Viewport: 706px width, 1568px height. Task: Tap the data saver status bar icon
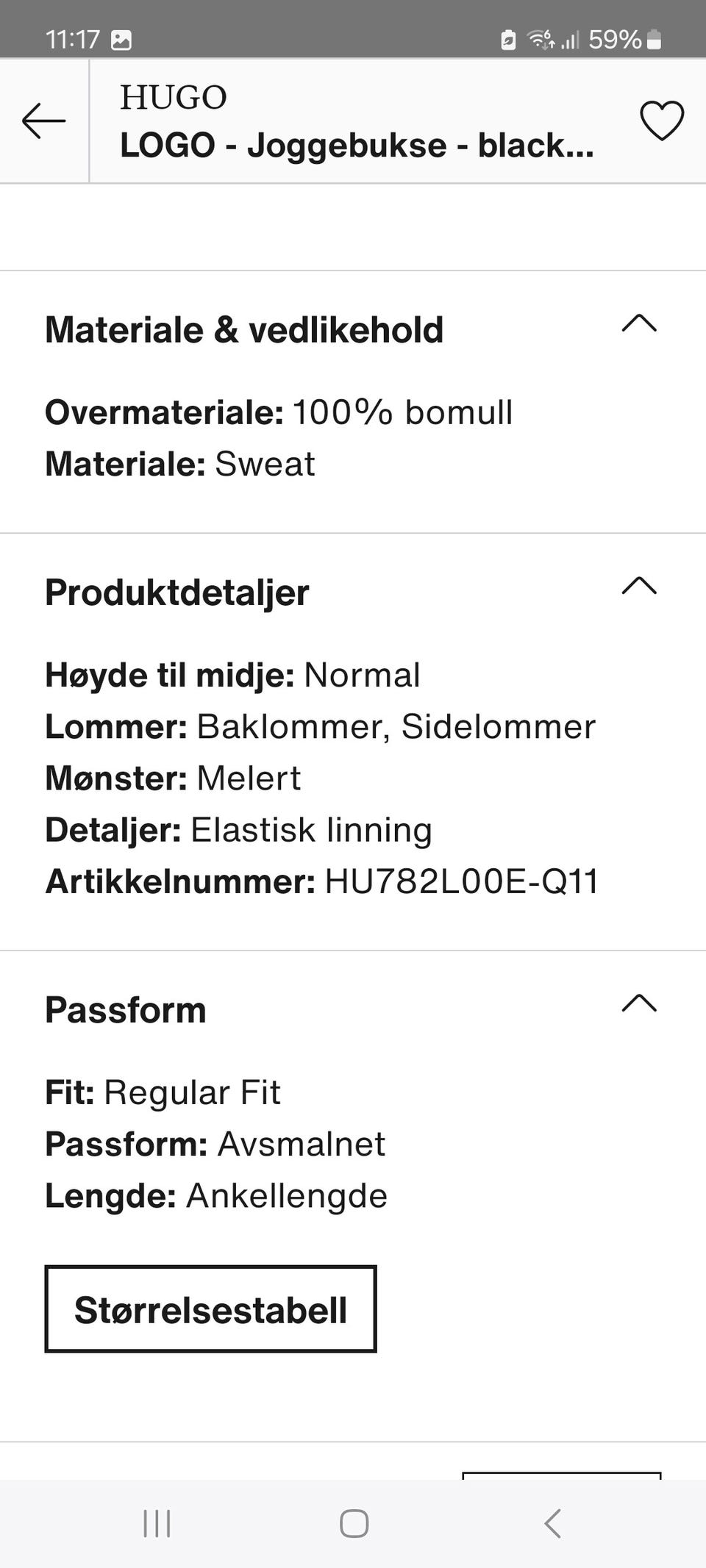(508, 40)
